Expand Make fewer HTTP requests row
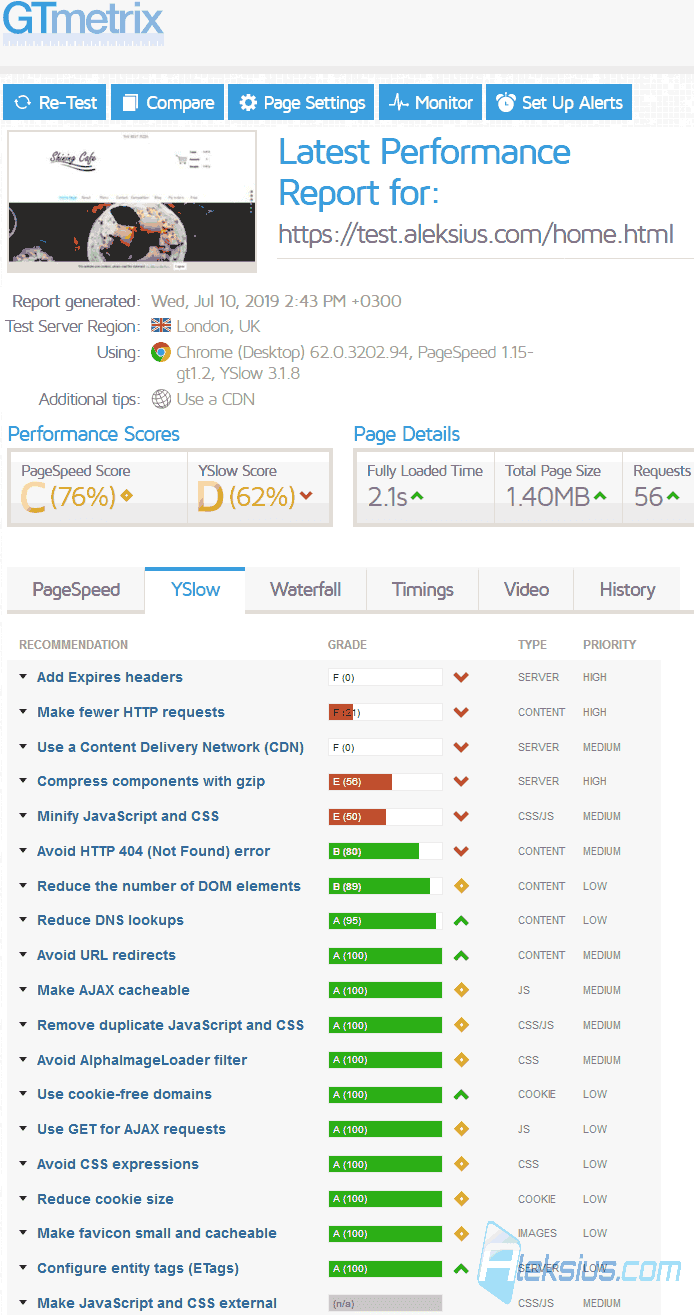694x1315 pixels. pyautogui.click(x=130, y=712)
